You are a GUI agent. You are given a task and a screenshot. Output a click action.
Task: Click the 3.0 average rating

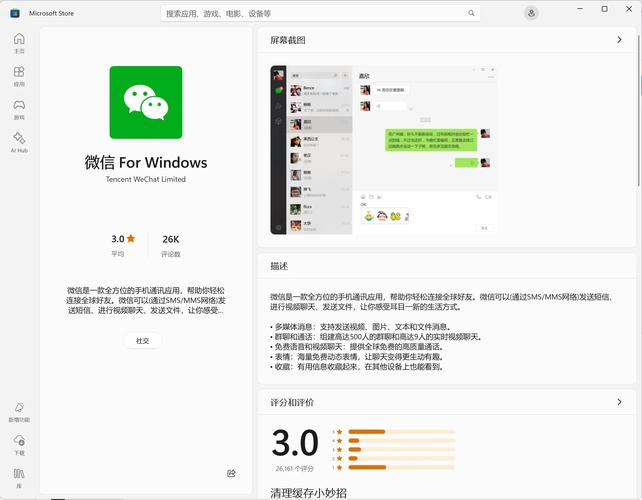point(123,239)
